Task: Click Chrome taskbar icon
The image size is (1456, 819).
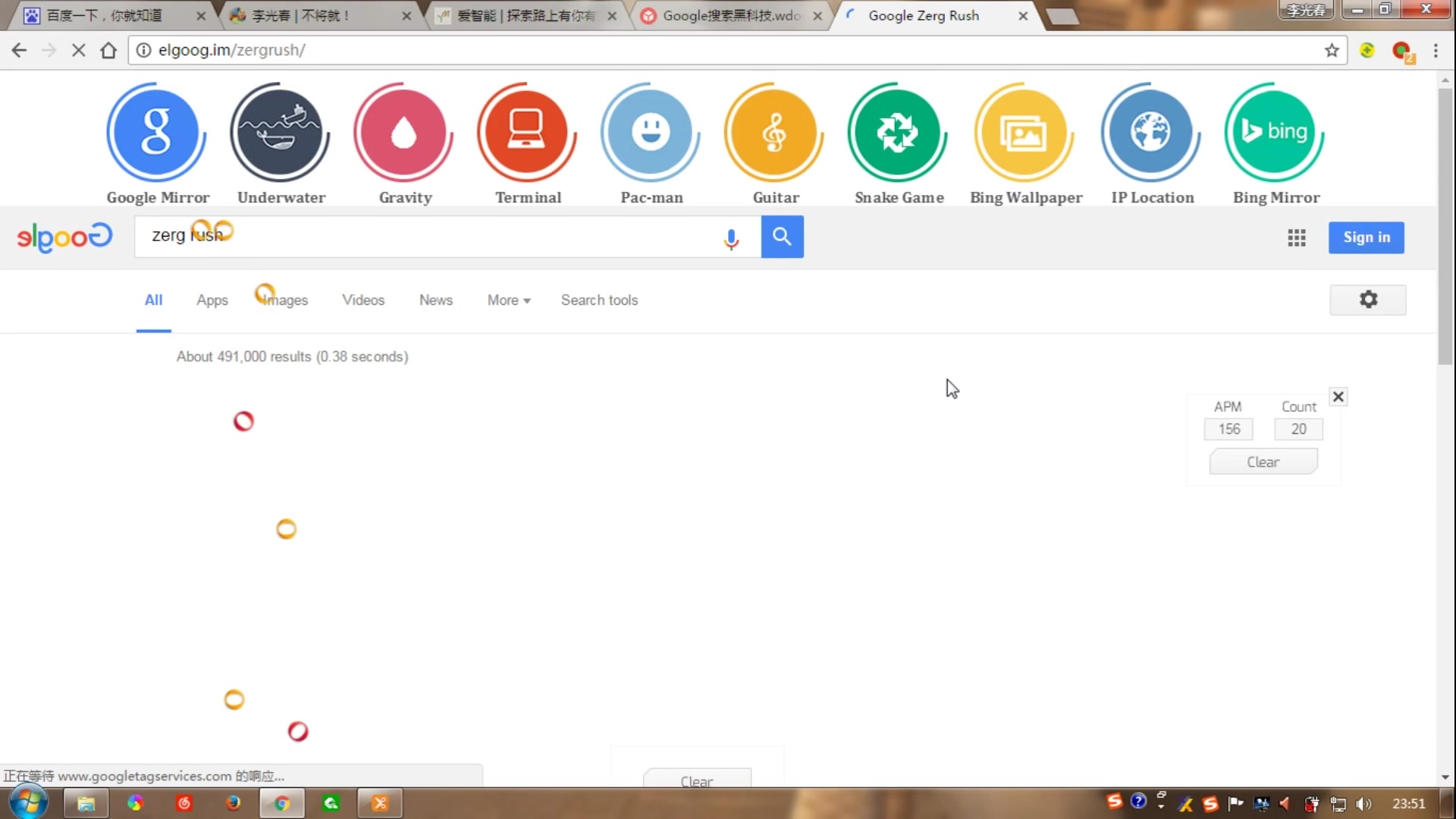Action: click(x=281, y=803)
